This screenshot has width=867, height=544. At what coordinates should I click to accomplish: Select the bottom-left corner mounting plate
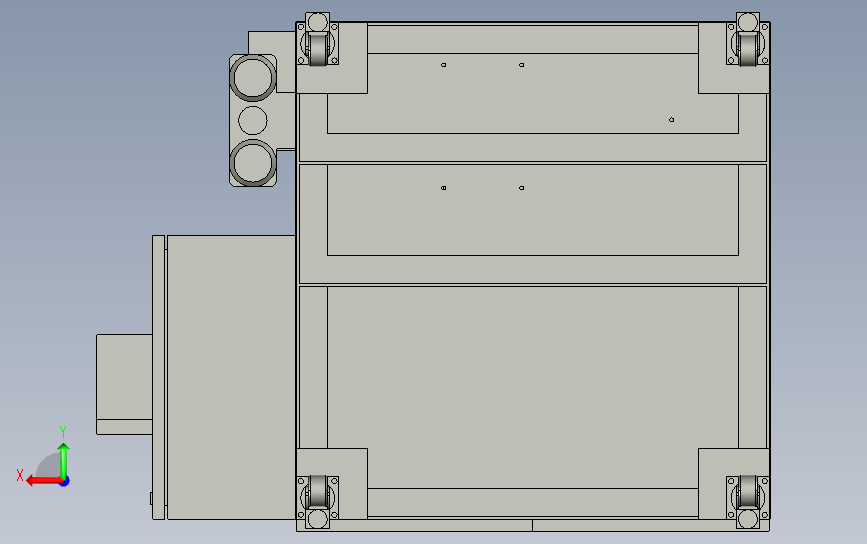pos(351,464)
